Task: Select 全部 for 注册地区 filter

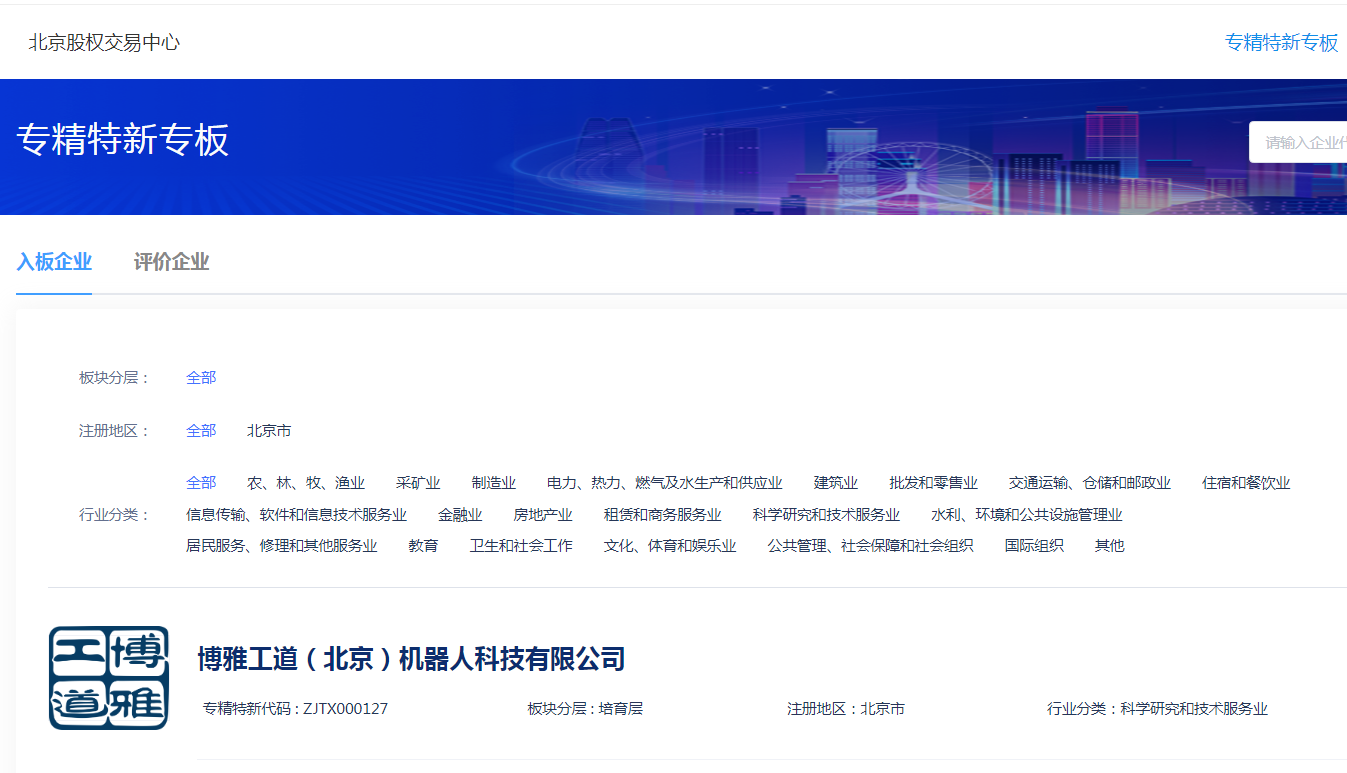Action: 201,431
